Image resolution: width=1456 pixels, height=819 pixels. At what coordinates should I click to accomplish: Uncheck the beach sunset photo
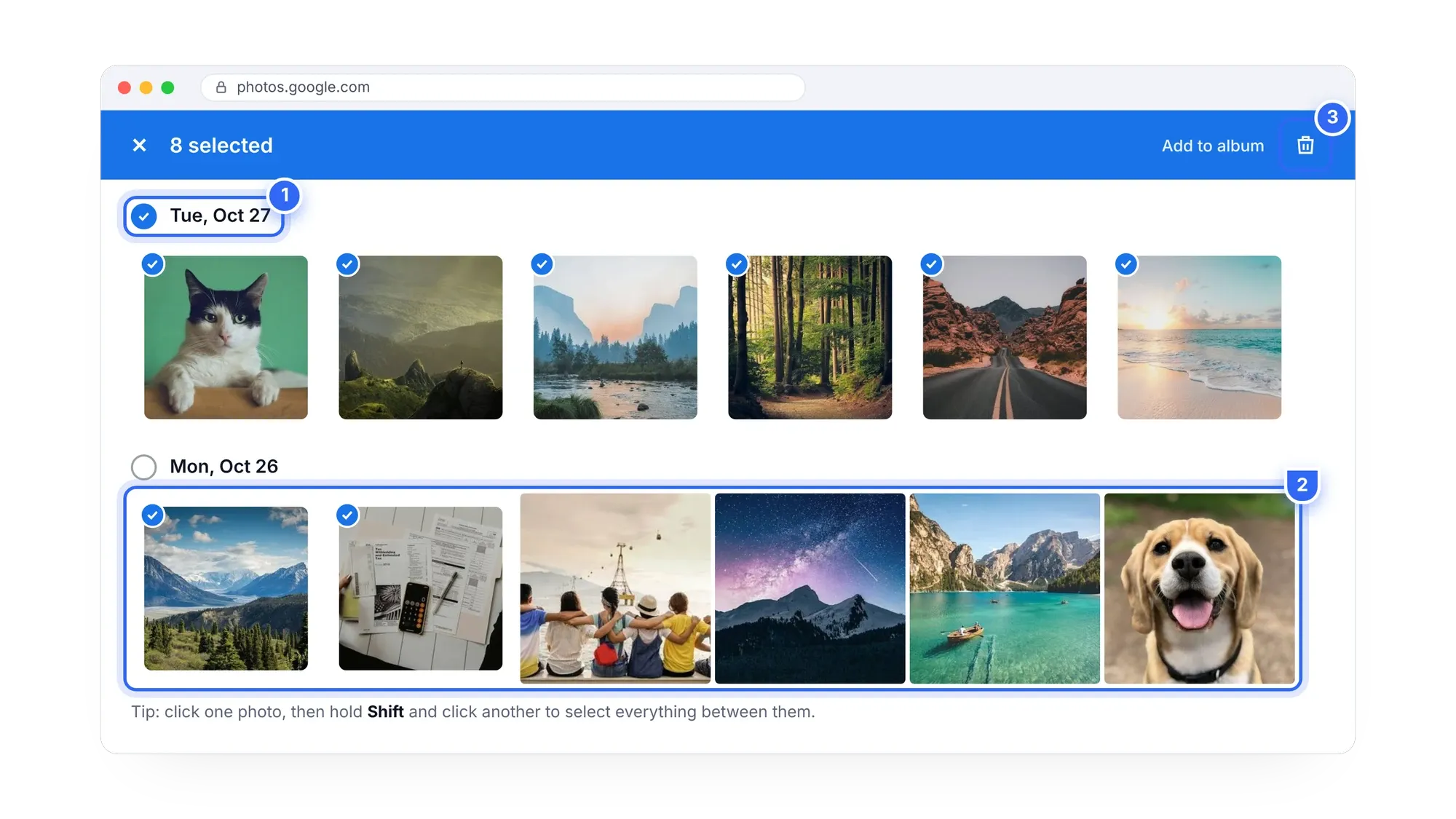point(1126,264)
